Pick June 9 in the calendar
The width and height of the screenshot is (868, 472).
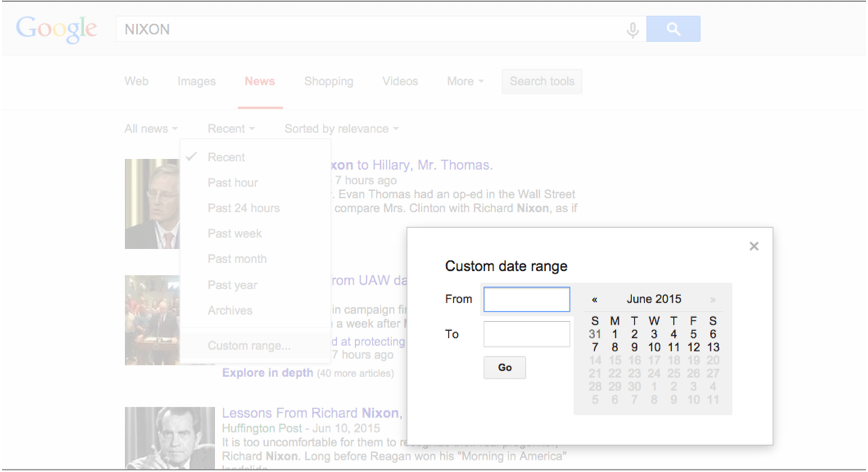(634, 347)
